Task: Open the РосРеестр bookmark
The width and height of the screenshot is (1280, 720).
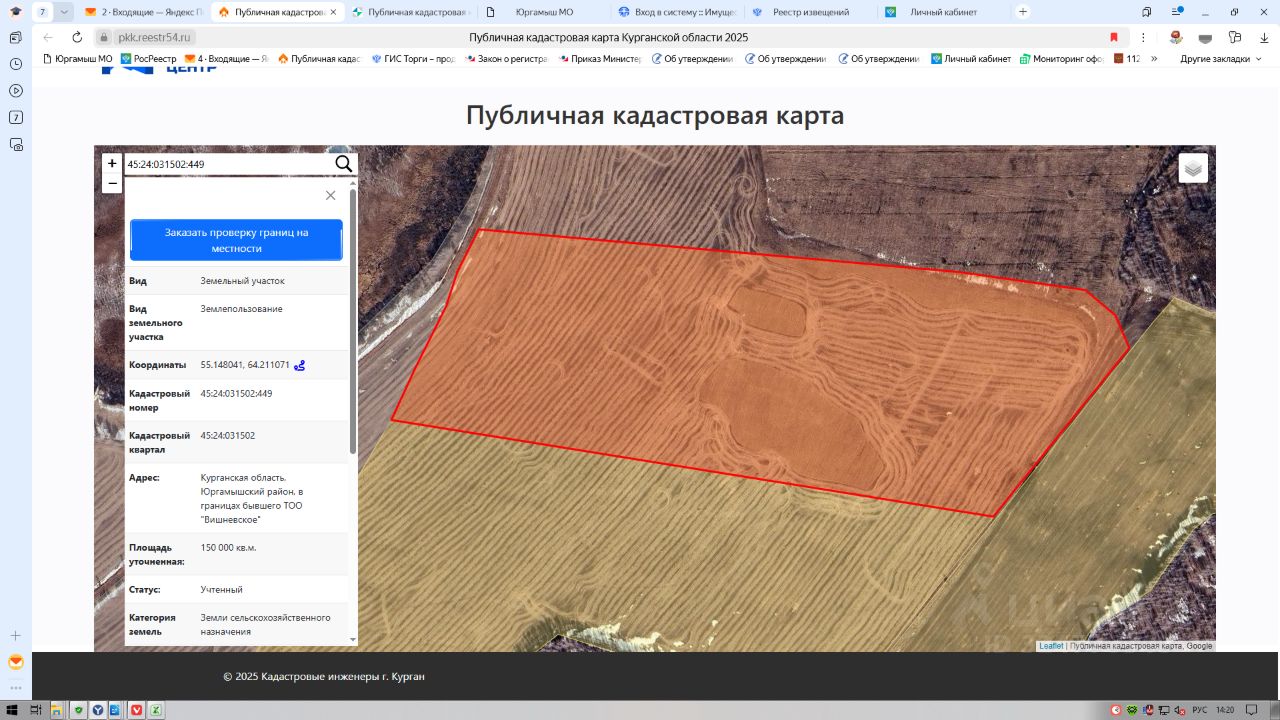Action: [148, 59]
